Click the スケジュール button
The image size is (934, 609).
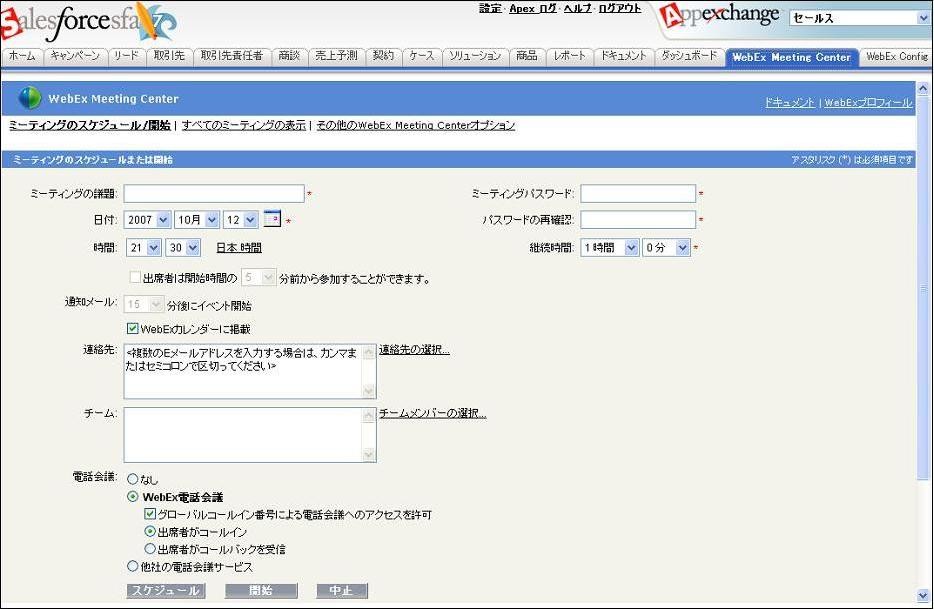(166, 590)
